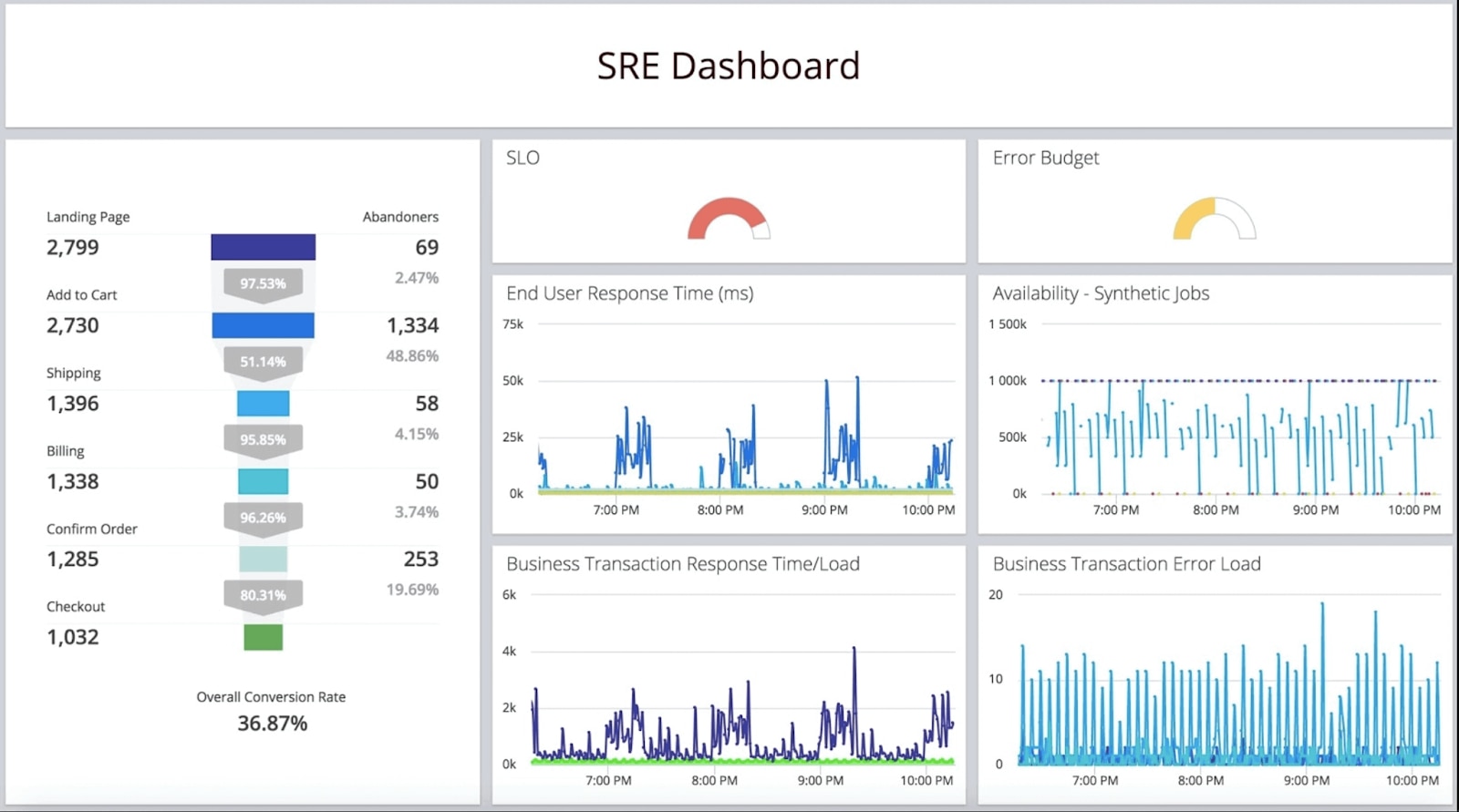
Task: Open Business Transaction Response Time/Load title
Action: [683, 564]
